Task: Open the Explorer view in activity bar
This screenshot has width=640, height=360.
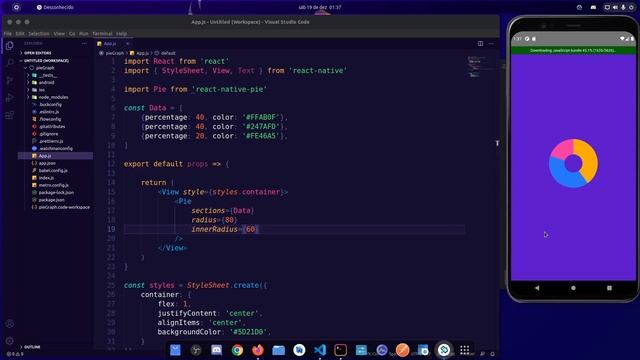Action: click(x=9, y=46)
